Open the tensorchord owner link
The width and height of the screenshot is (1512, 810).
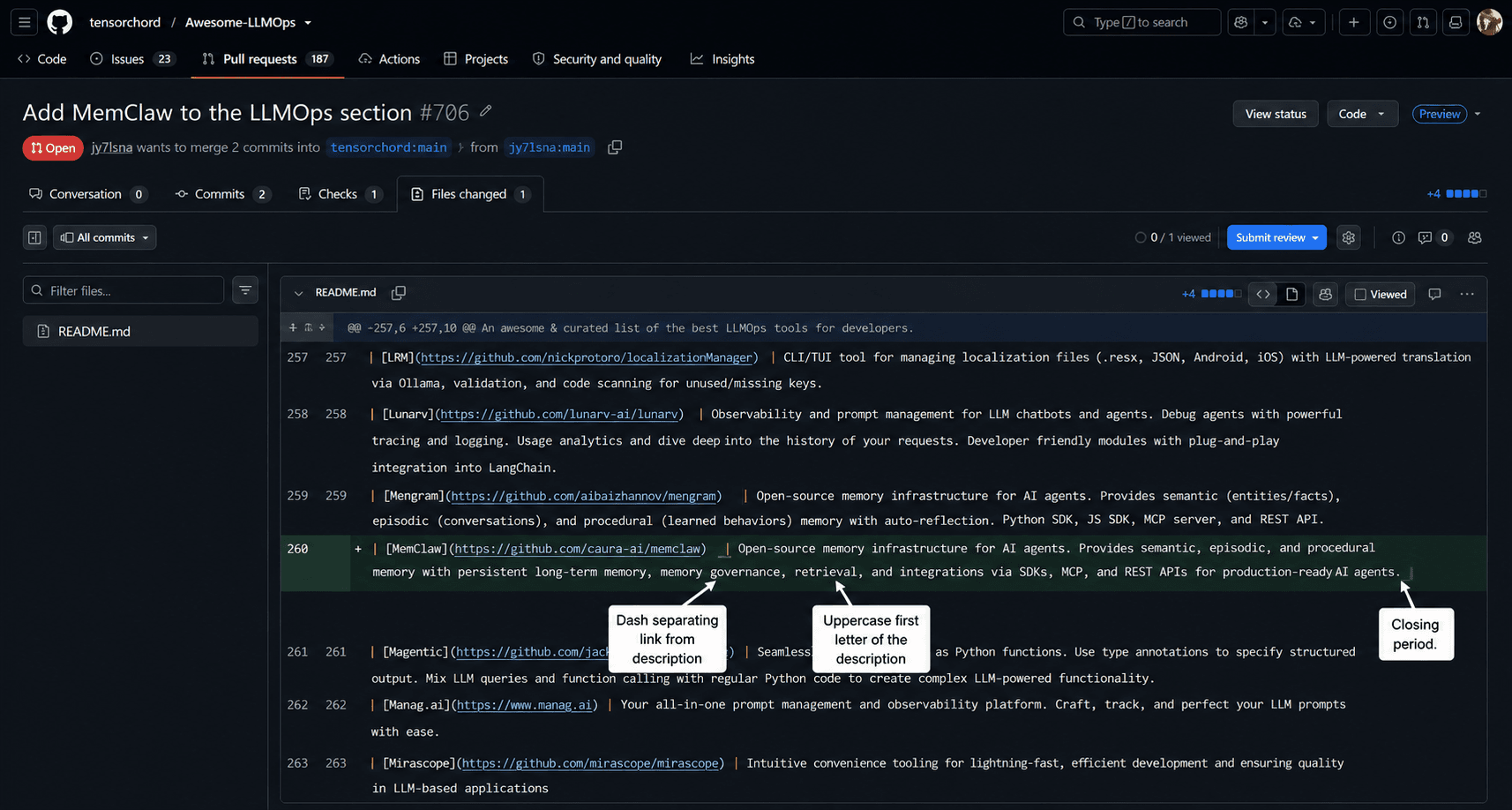tap(125, 22)
